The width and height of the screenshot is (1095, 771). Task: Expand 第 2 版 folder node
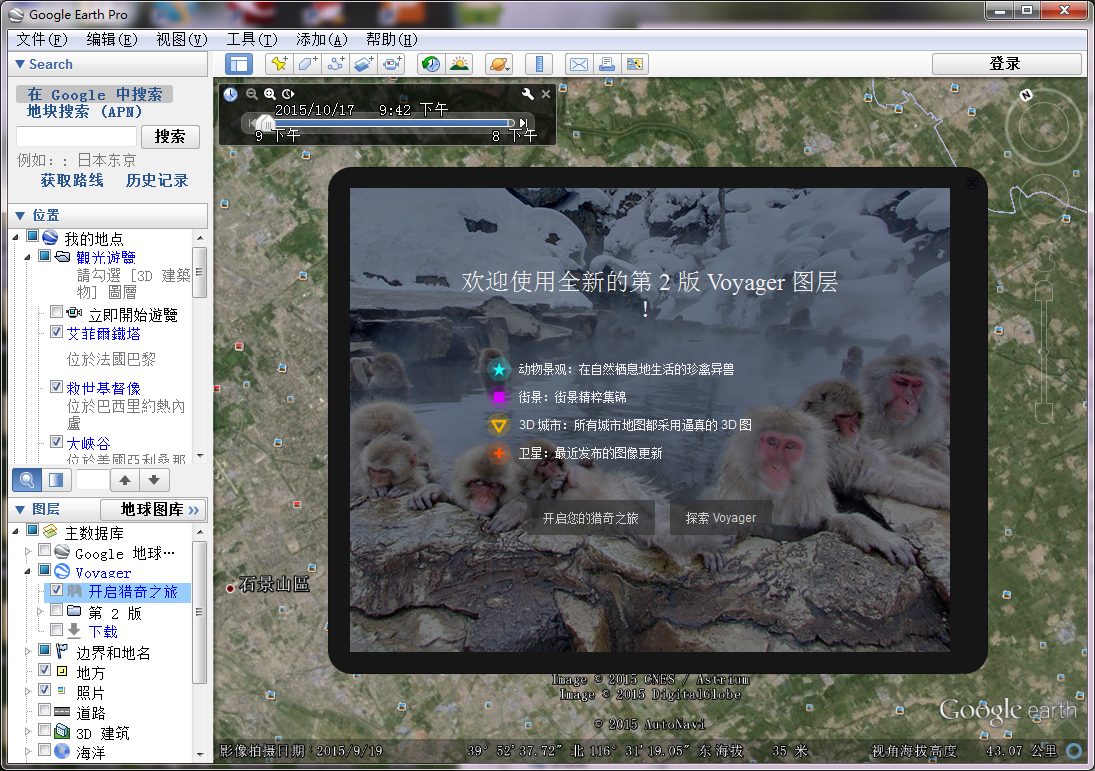coord(41,611)
